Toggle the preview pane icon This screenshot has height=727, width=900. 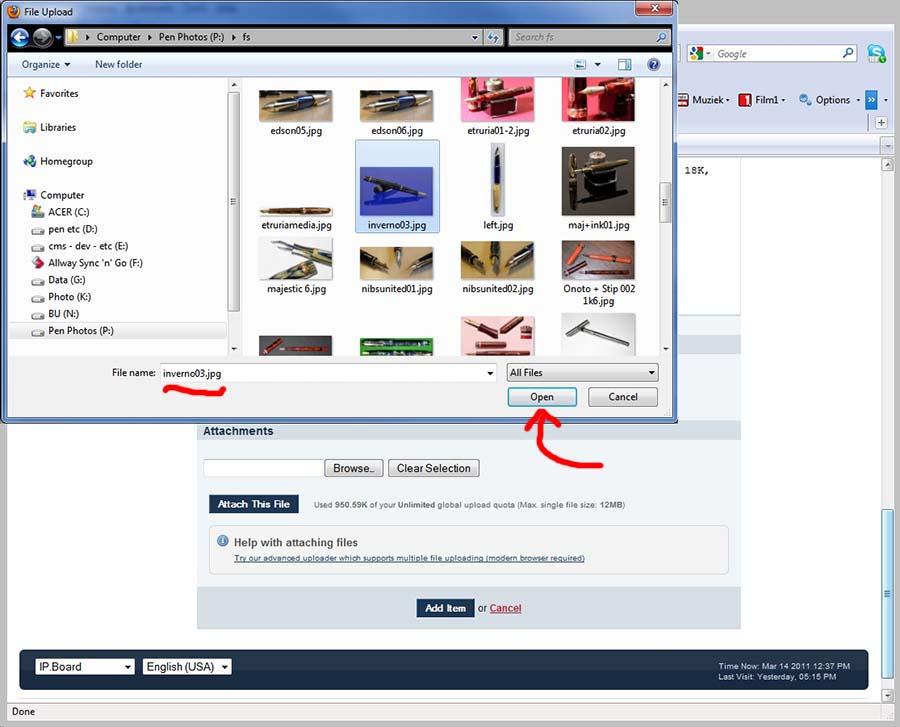(625, 65)
